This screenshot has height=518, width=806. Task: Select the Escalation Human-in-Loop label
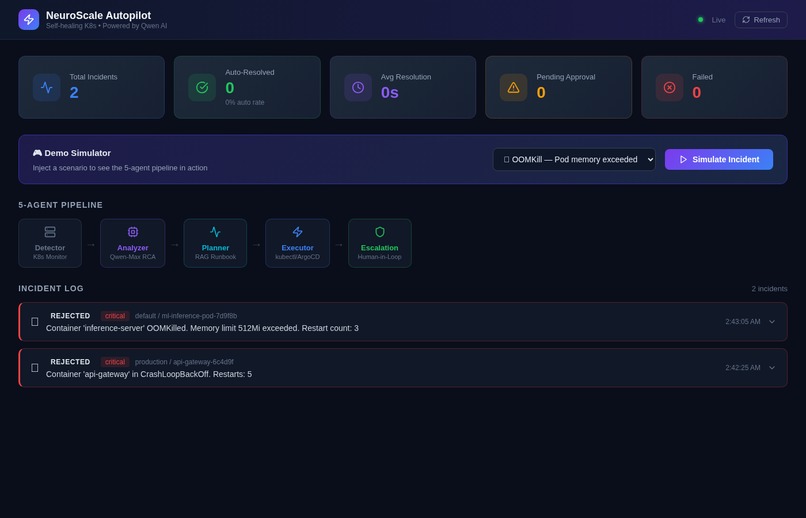[x=380, y=257]
